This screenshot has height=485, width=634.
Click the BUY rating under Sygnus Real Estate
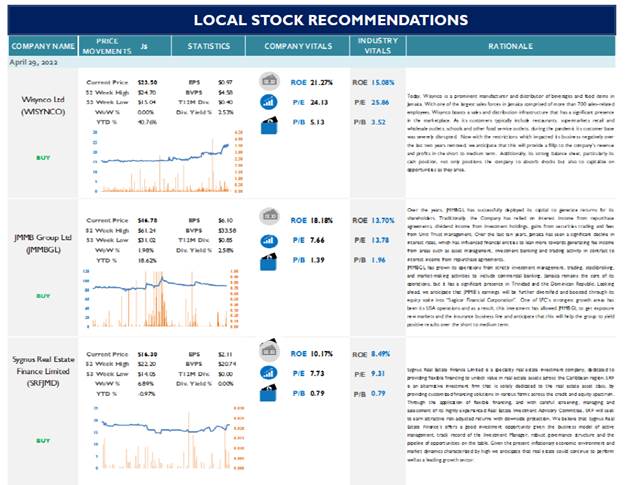43,441
